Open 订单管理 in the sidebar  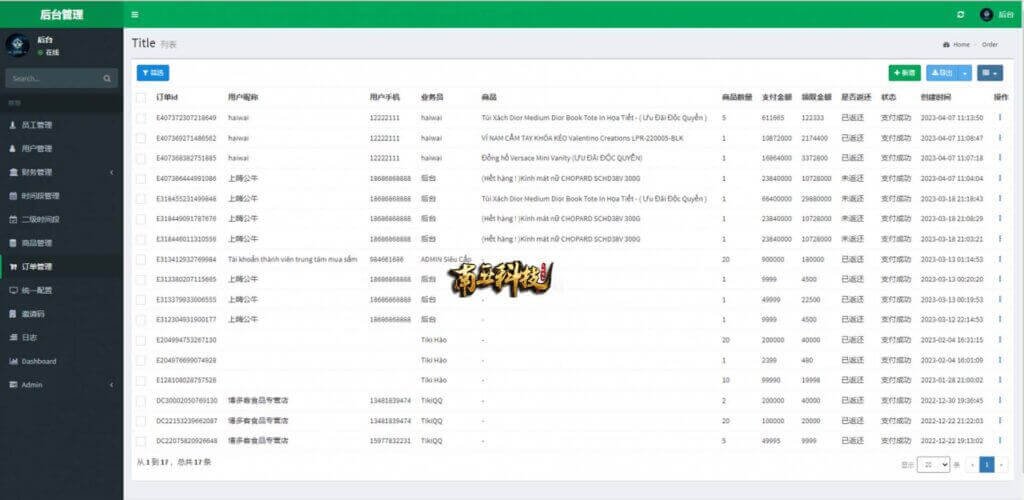click(38, 267)
